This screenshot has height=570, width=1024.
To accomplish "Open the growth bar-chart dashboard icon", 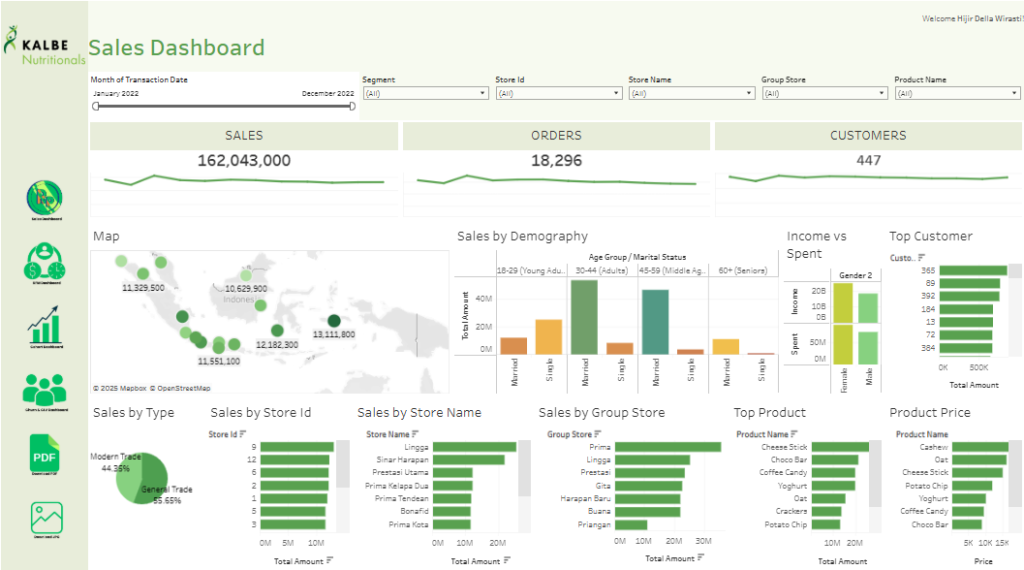I will 44,326.
